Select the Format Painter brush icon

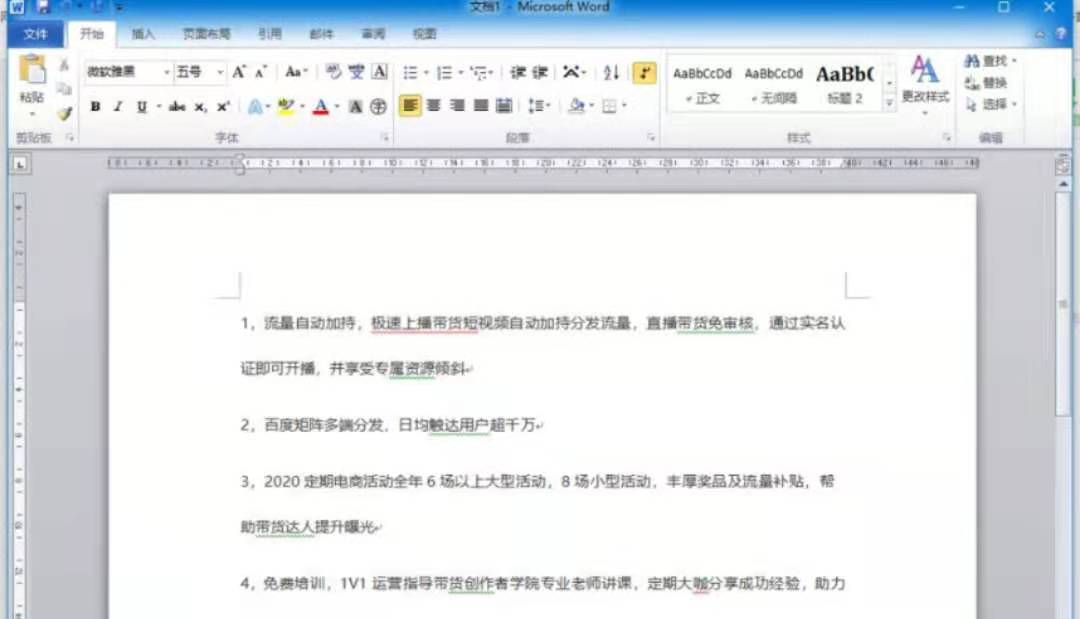click(x=65, y=114)
